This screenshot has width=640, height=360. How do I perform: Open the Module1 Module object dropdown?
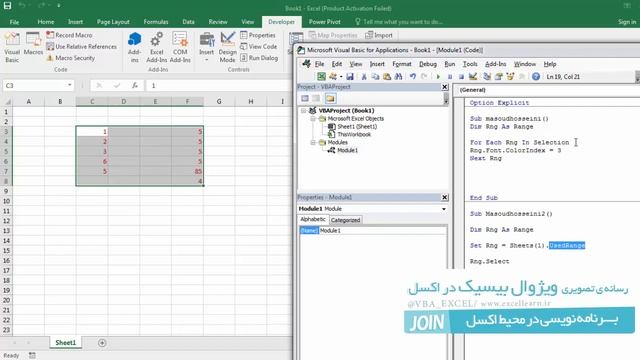click(x=444, y=209)
